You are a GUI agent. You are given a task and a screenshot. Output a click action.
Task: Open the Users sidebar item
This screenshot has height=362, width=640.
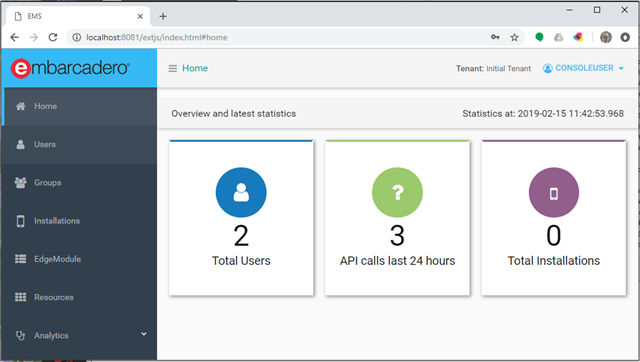tap(79, 144)
